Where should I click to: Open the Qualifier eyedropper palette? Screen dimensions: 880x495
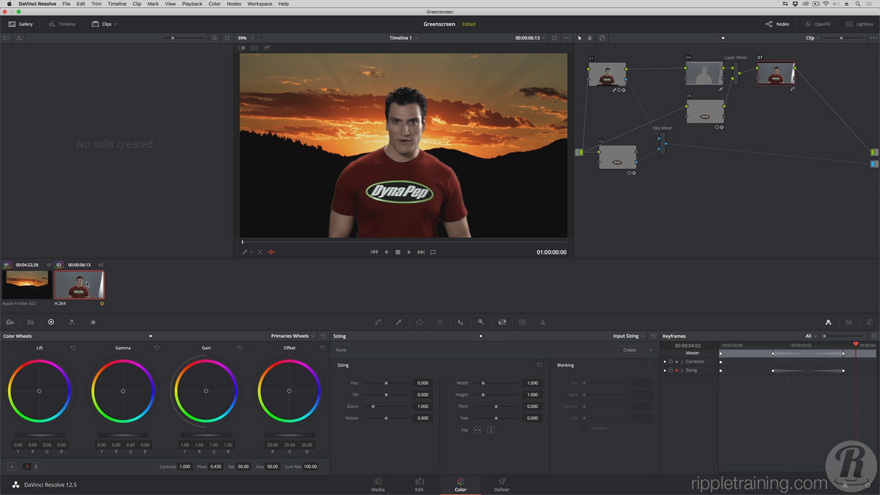click(x=398, y=322)
